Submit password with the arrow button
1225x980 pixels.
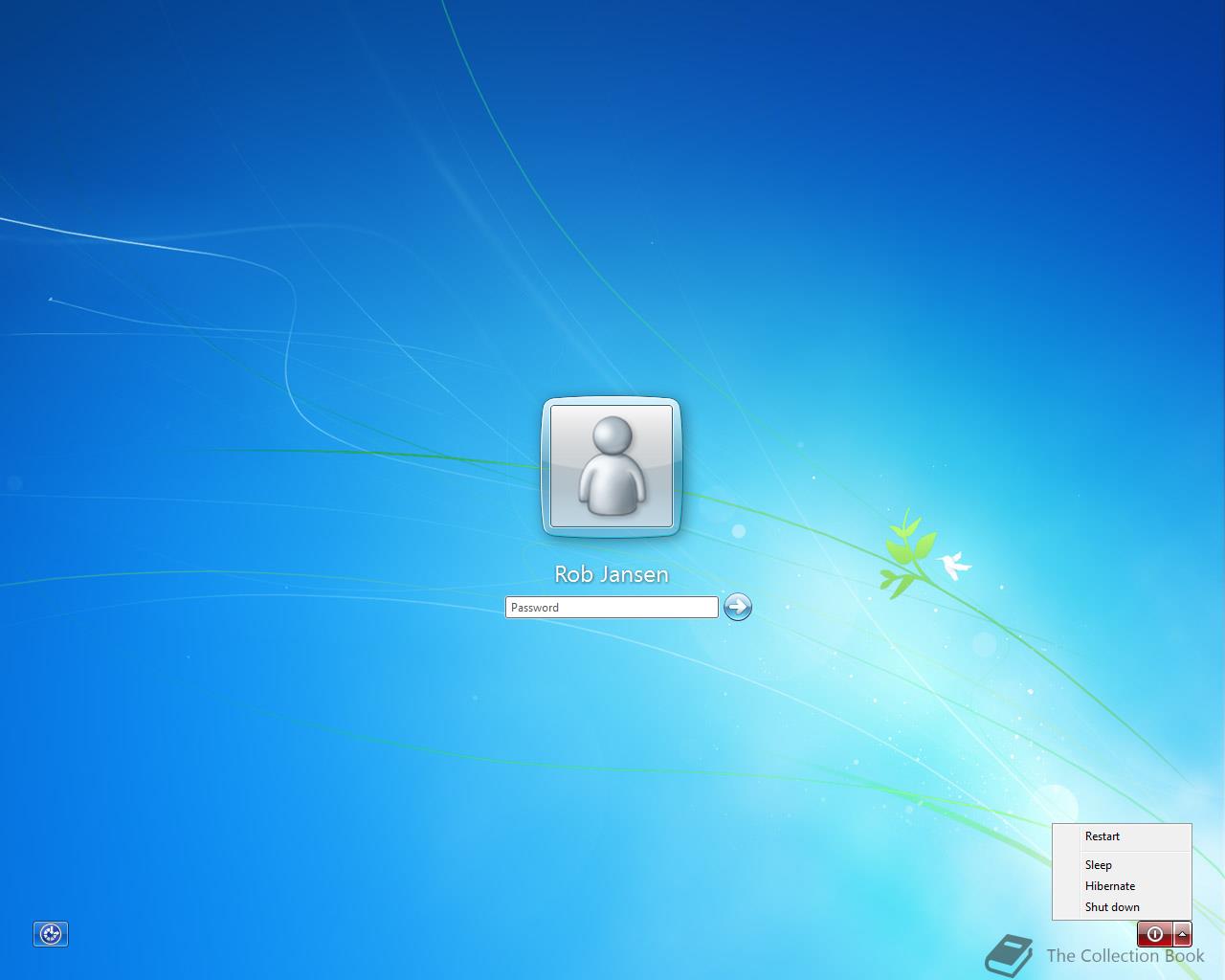pyautogui.click(x=738, y=607)
